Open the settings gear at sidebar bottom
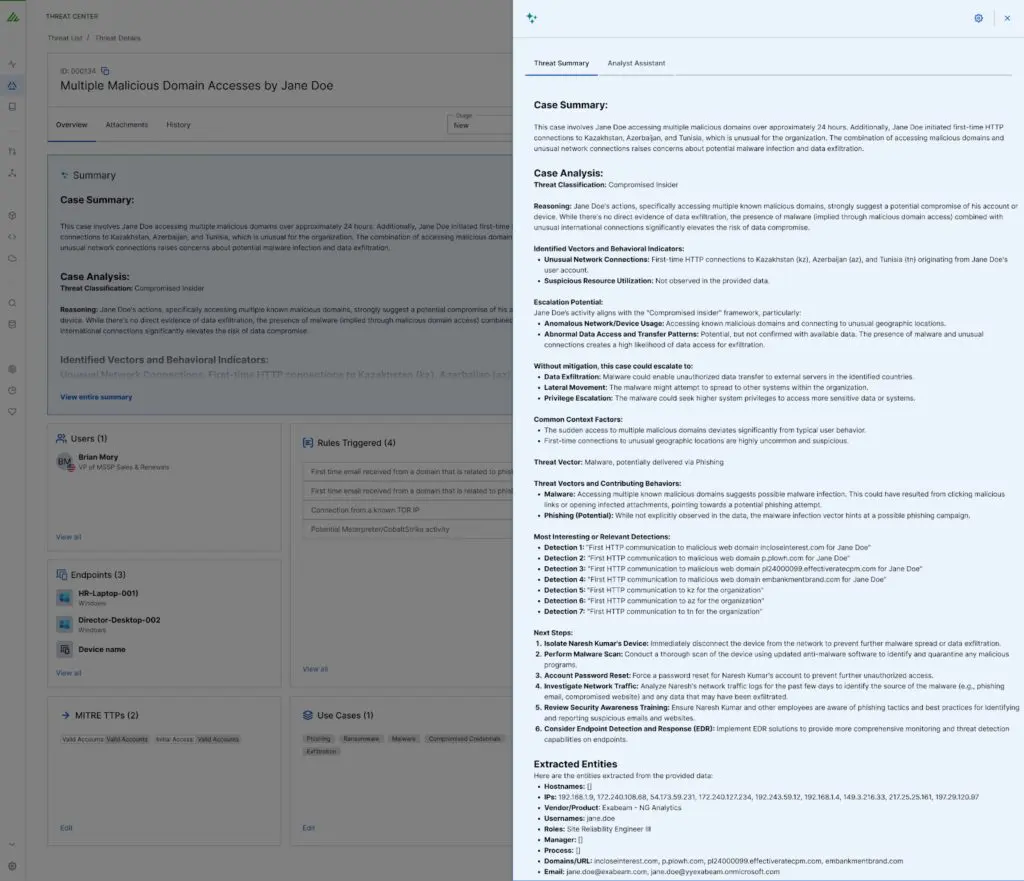 (12, 865)
